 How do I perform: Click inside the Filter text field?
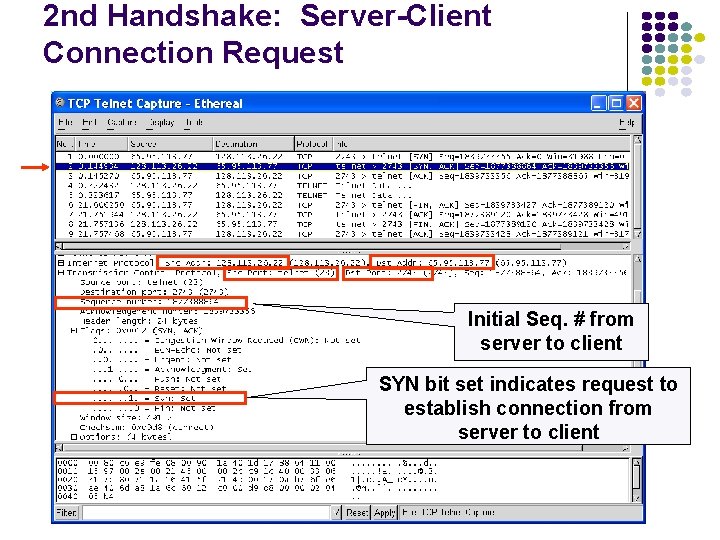(207, 512)
